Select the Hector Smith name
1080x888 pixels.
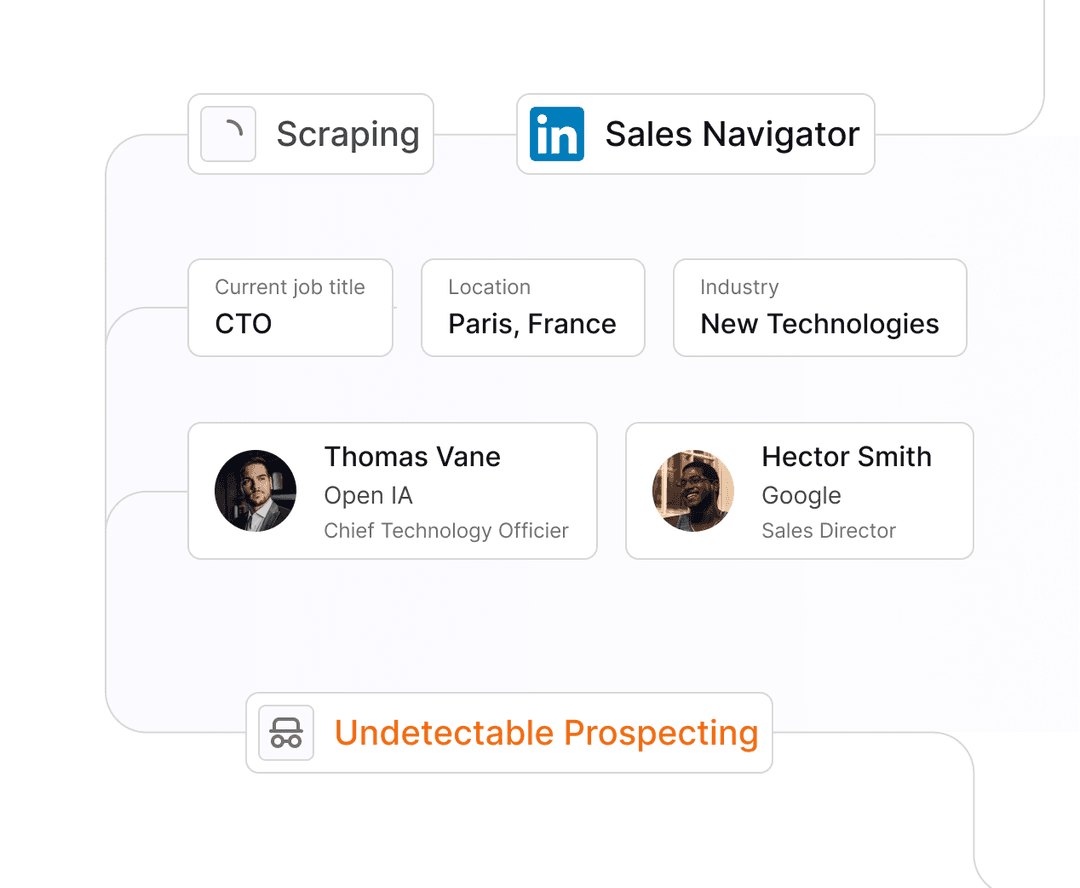[x=847, y=457]
